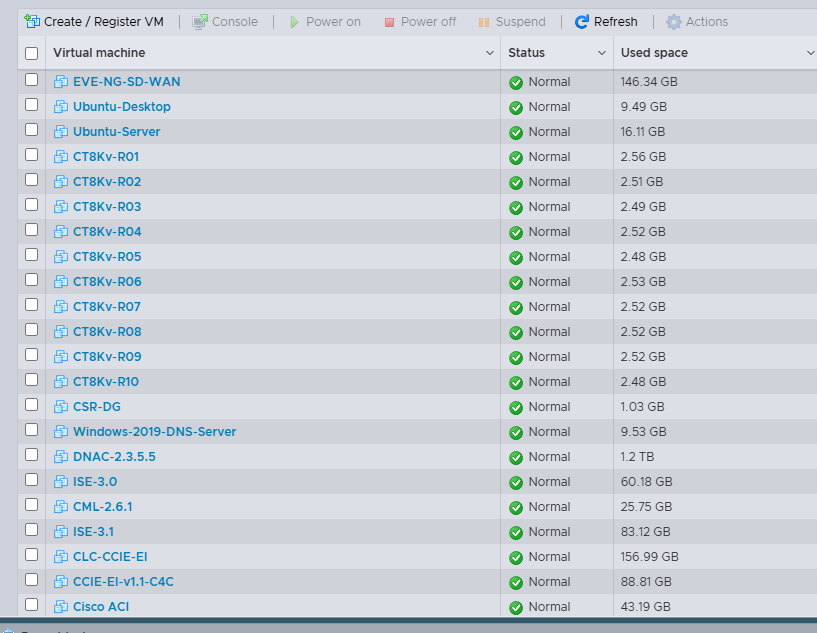Click the VM icon beside CML-2.6.1

tap(61, 507)
